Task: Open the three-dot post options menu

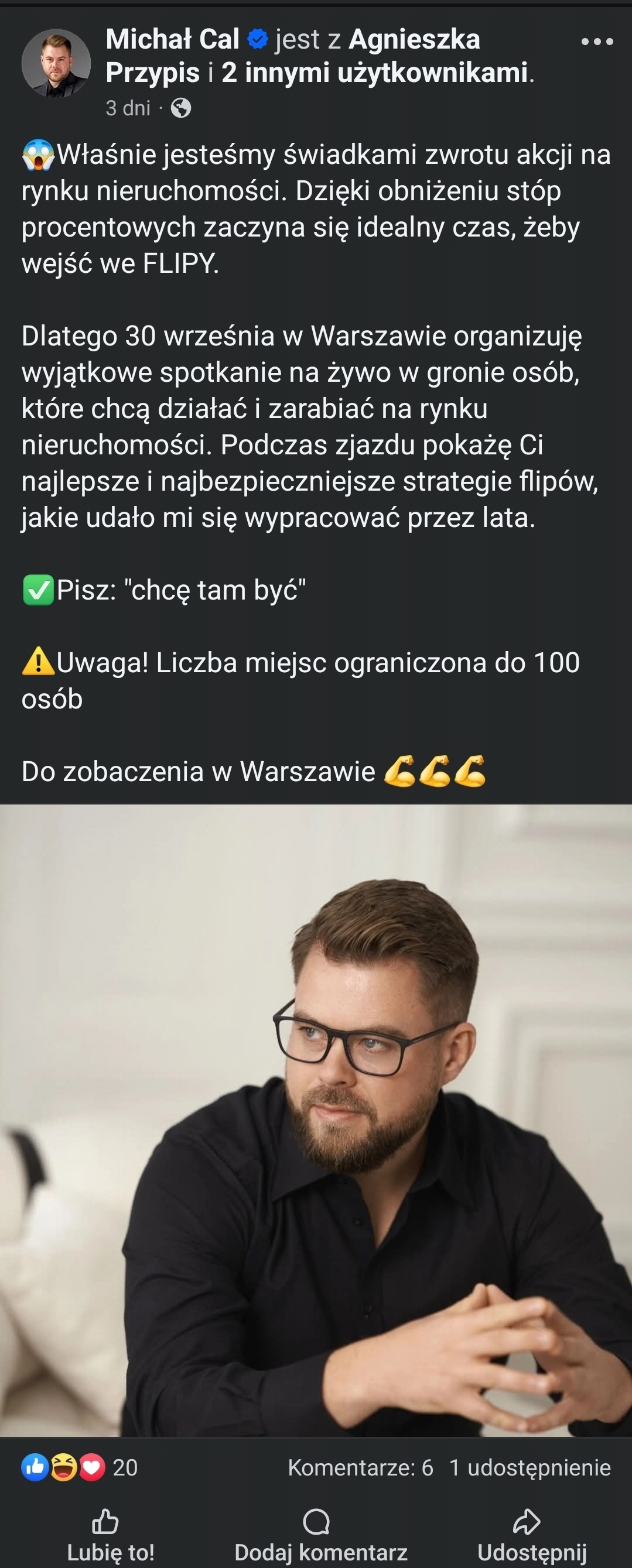Action: point(597,42)
